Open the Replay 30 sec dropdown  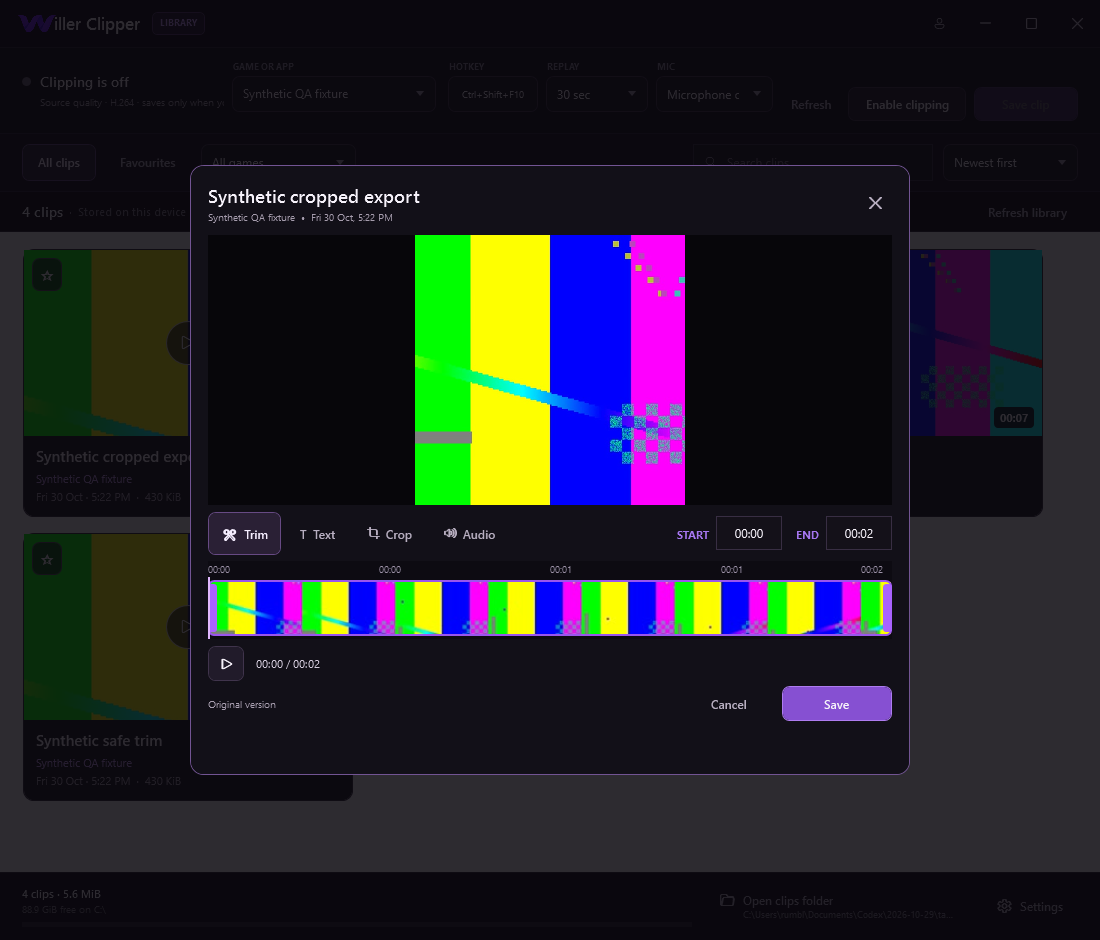click(596, 94)
